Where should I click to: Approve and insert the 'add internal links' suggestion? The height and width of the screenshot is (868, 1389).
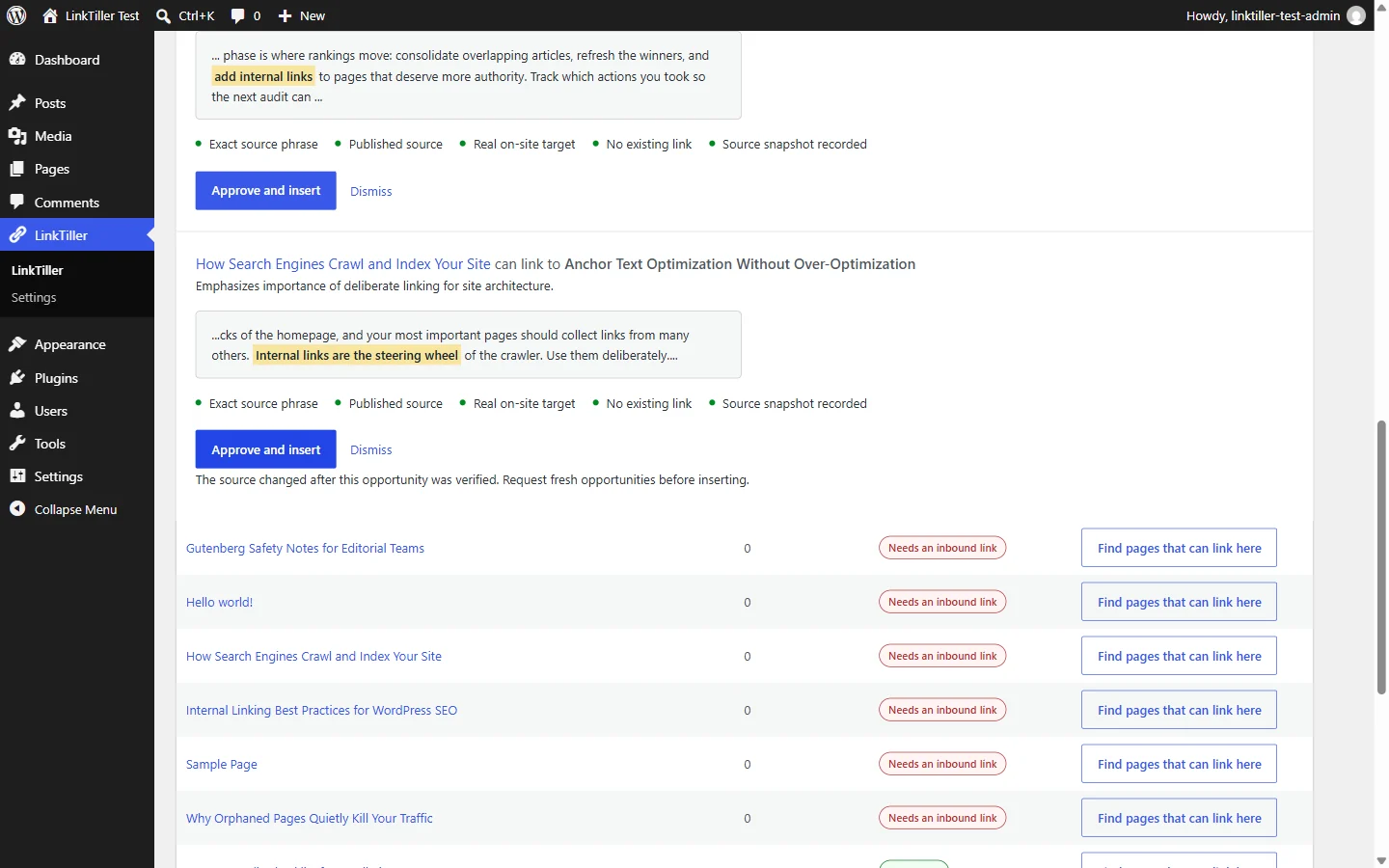point(266,191)
